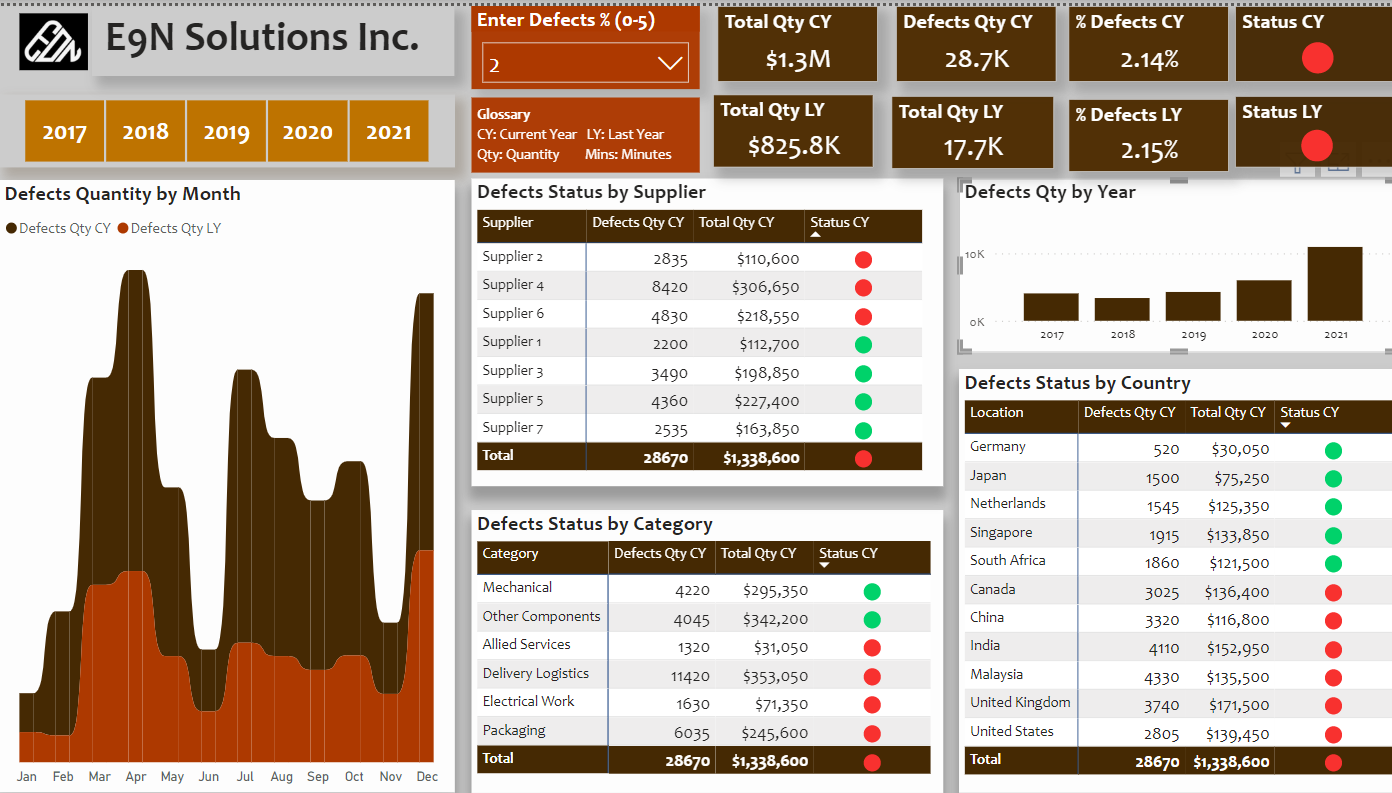Click the Defects Qty LY orange legend marker
Screen dimensions: 1392x793
coord(124,228)
